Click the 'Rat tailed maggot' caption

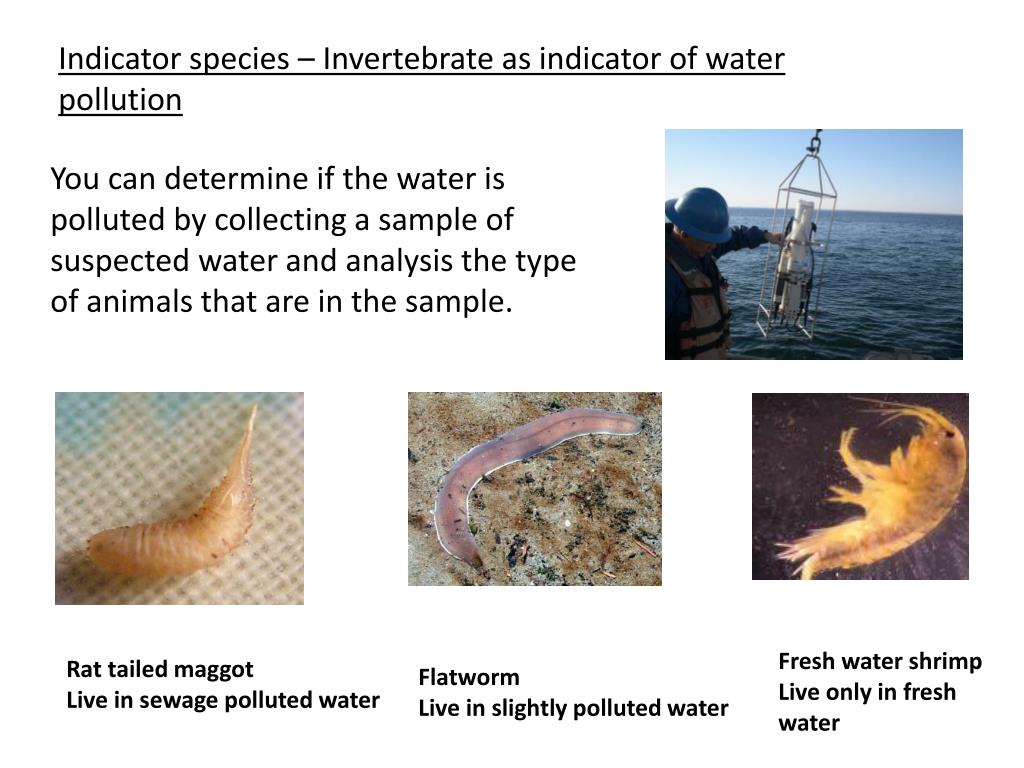pyautogui.click(x=160, y=669)
